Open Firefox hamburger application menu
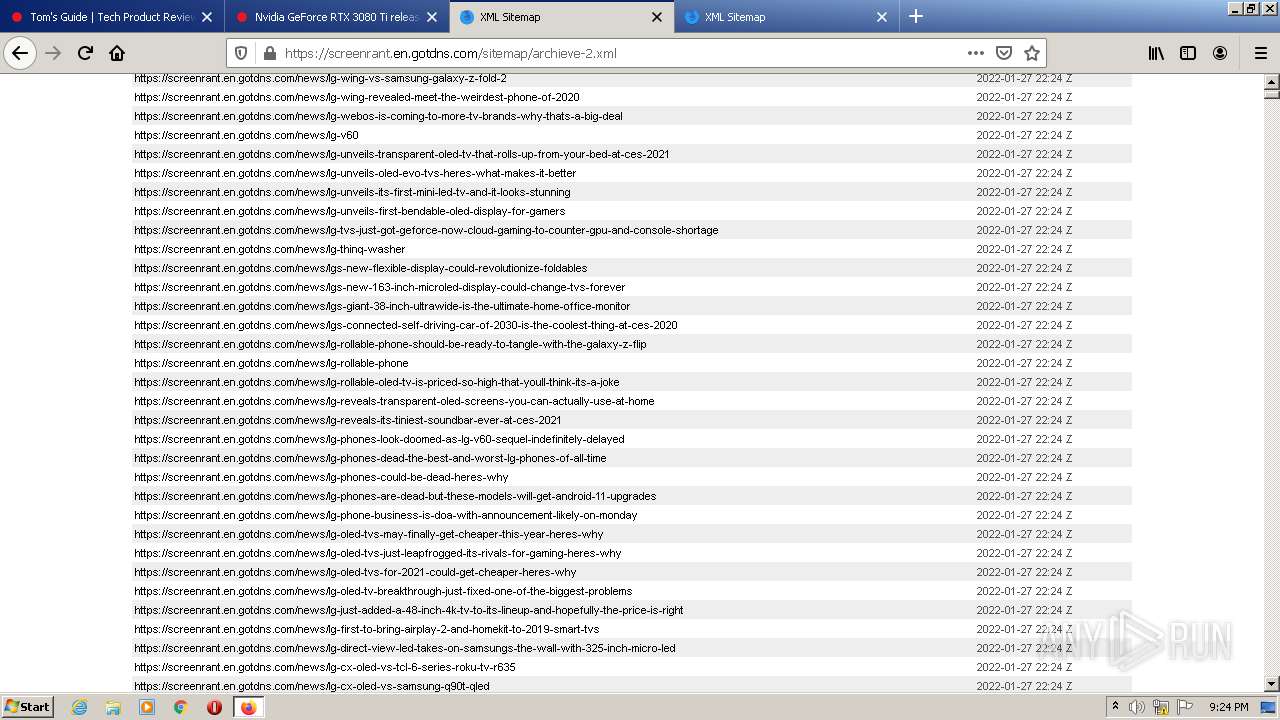This screenshot has height=720, width=1280. pos(1260,53)
